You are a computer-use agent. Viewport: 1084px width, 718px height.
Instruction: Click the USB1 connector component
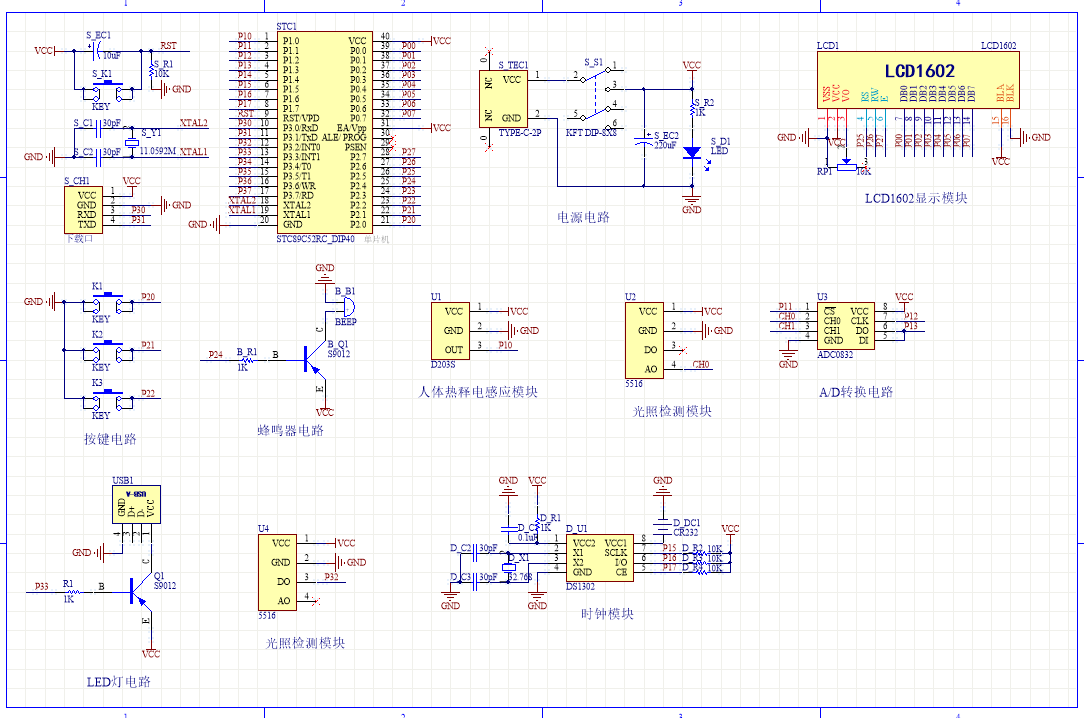tap(136, 504)
